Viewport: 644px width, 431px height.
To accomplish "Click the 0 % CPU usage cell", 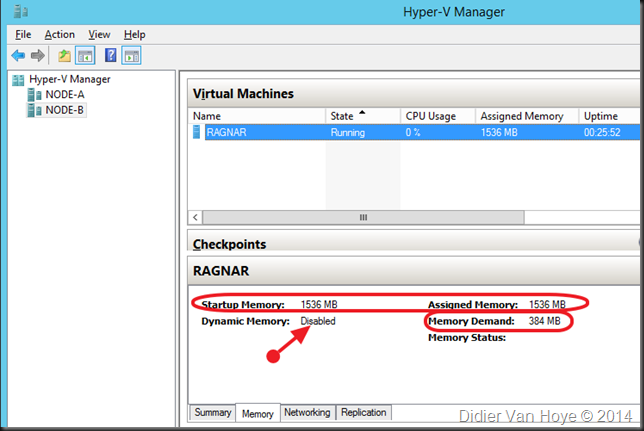I will (413, 132).
